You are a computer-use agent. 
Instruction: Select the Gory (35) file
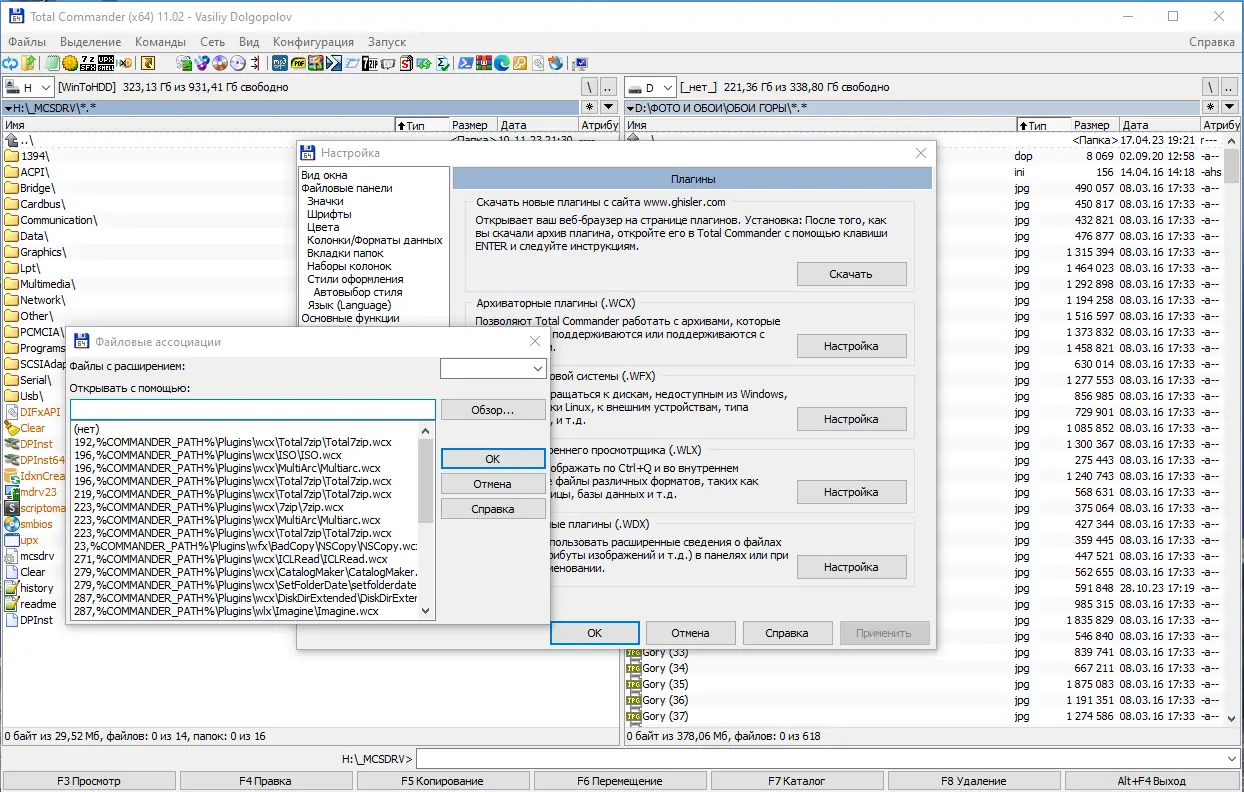tap(665, 684)
